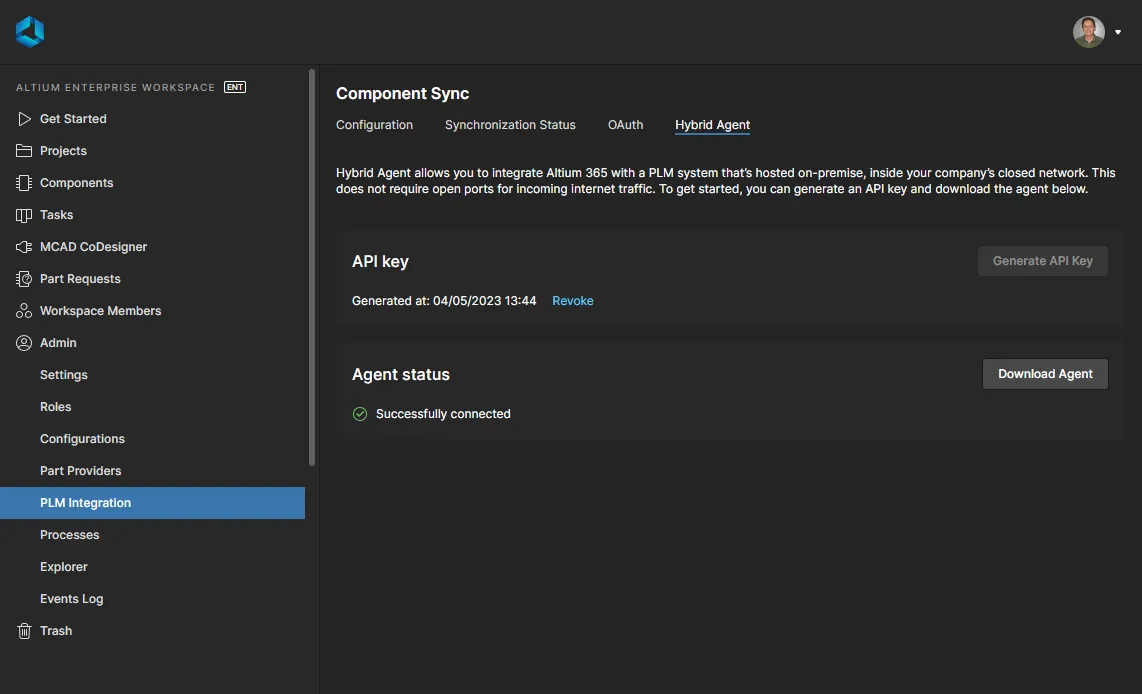
Task: Select PLM Integration in the sidebar
Action: (152, 503)
